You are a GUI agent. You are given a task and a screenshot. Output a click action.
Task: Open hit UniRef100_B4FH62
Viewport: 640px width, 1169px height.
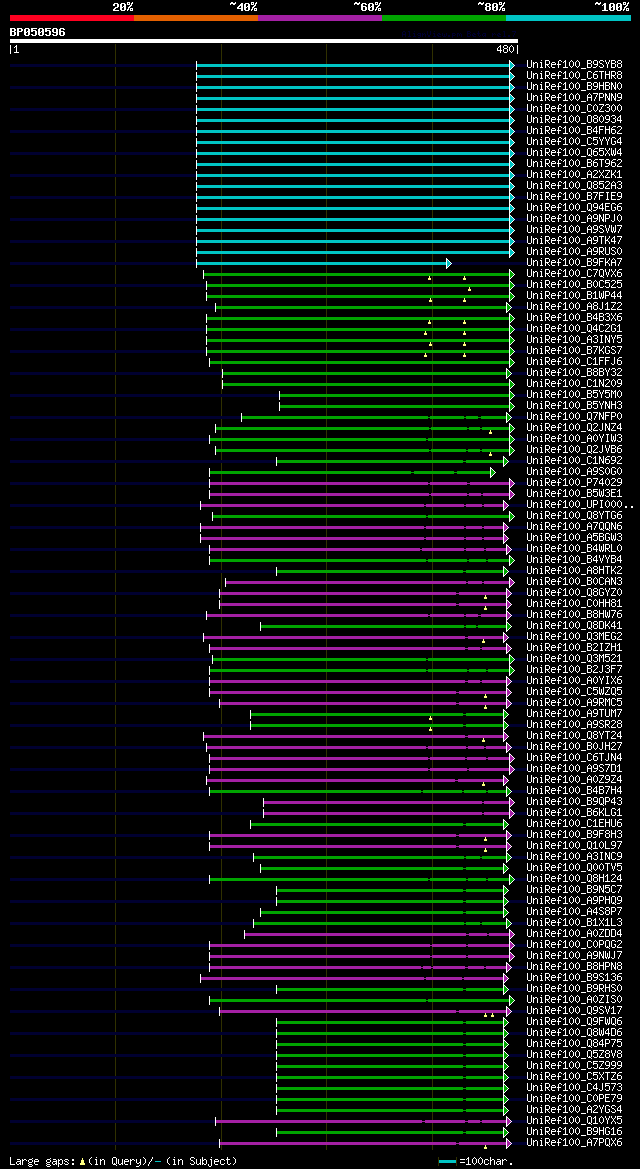pyautogui.click(x=574, y=130)
